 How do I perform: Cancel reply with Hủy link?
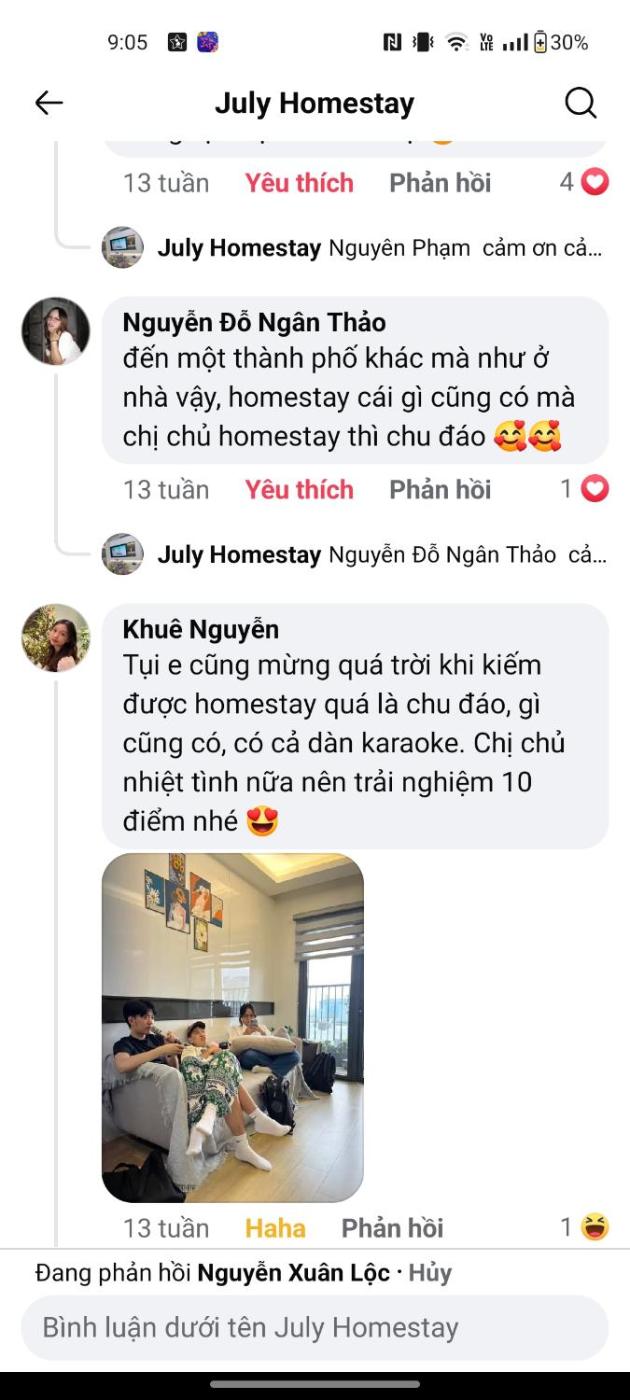[430, 1273]
